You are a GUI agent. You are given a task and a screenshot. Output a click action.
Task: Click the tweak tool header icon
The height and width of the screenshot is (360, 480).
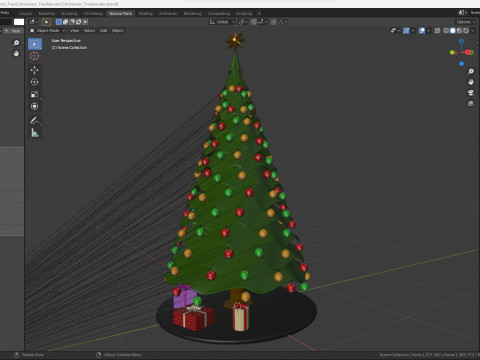coord(46,22)
